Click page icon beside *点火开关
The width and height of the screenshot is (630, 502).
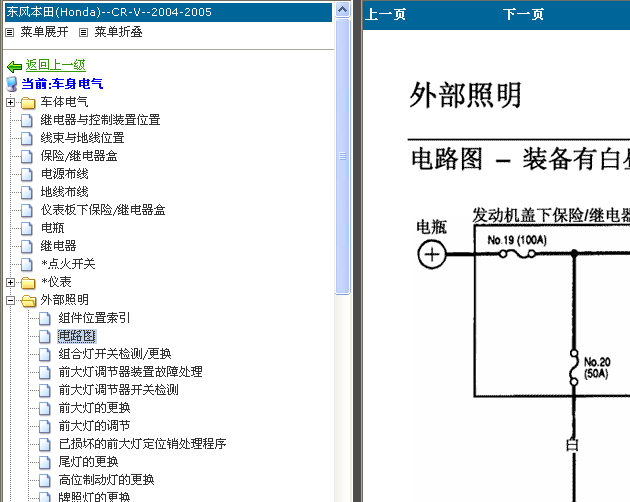pos(27,264)
